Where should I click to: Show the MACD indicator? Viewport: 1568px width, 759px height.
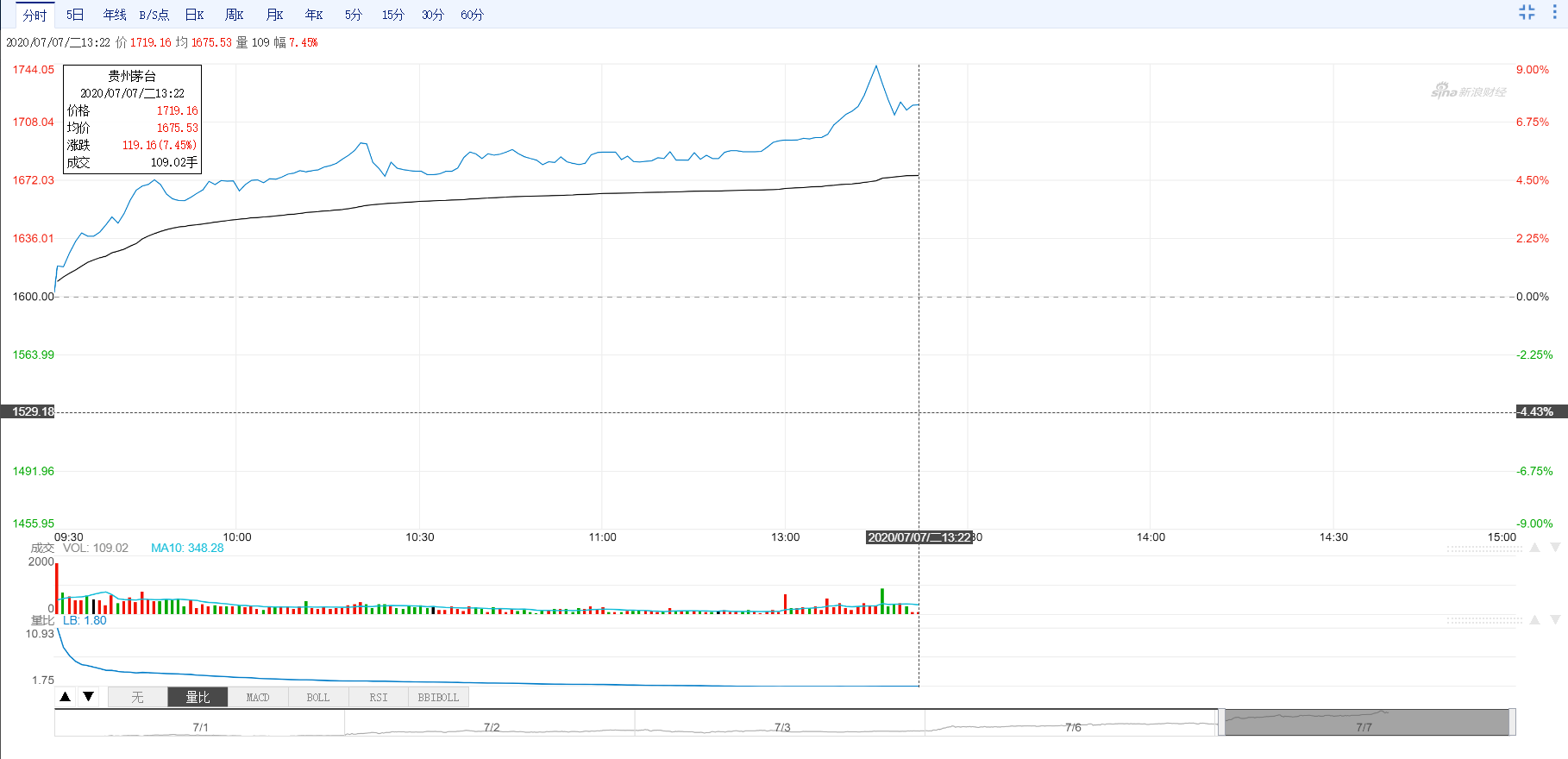click(x=258, y=697)
